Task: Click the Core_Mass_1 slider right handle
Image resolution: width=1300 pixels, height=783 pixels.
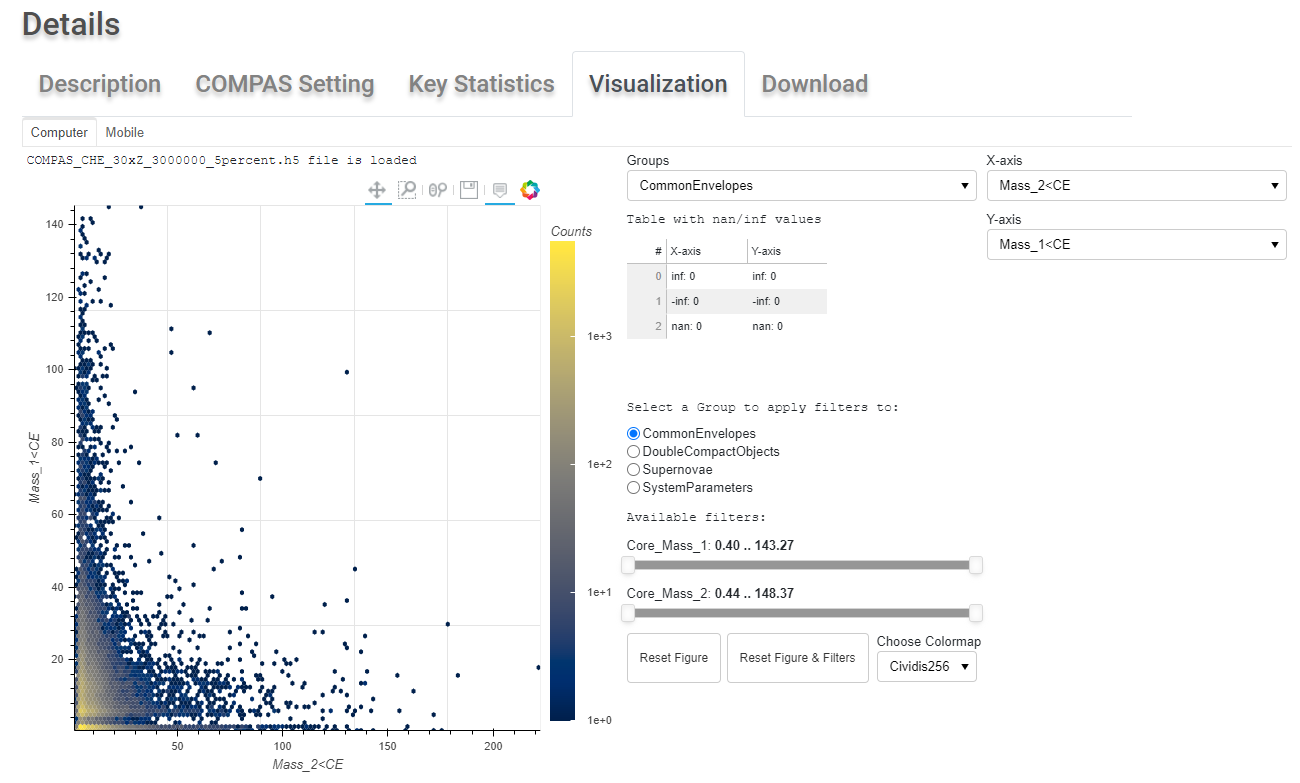Action: [976, 565]
